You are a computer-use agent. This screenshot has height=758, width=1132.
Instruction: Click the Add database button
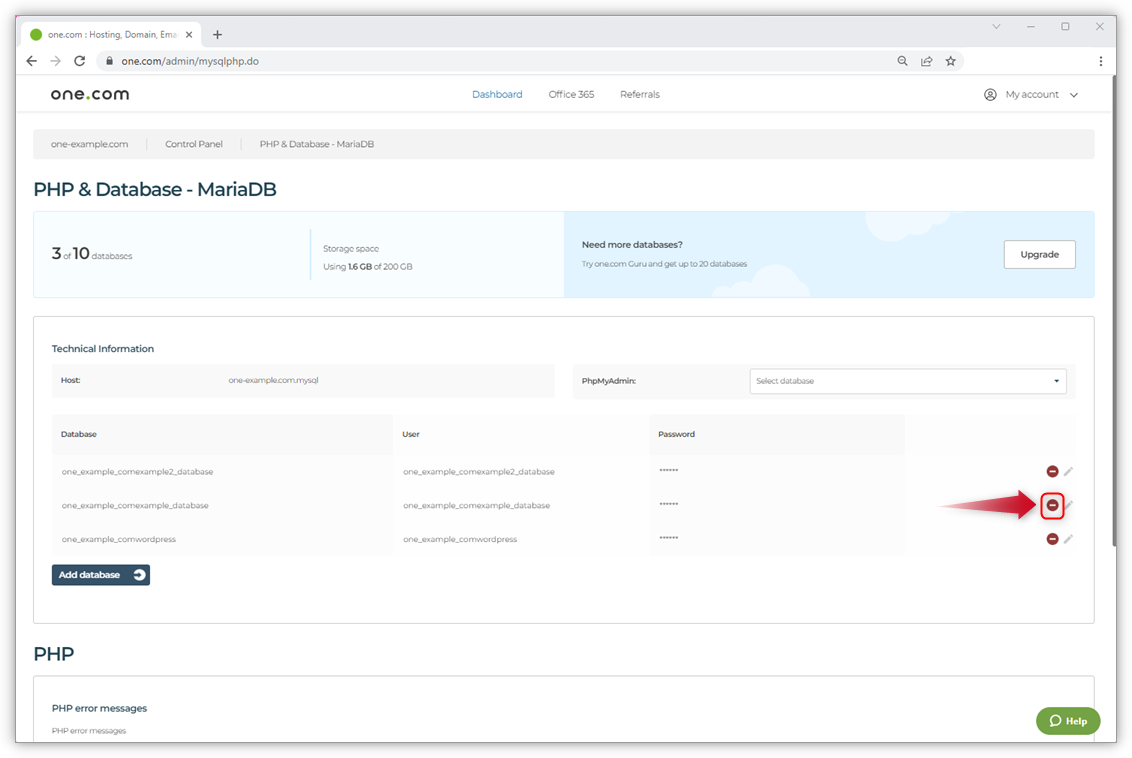tap(101, 575)
